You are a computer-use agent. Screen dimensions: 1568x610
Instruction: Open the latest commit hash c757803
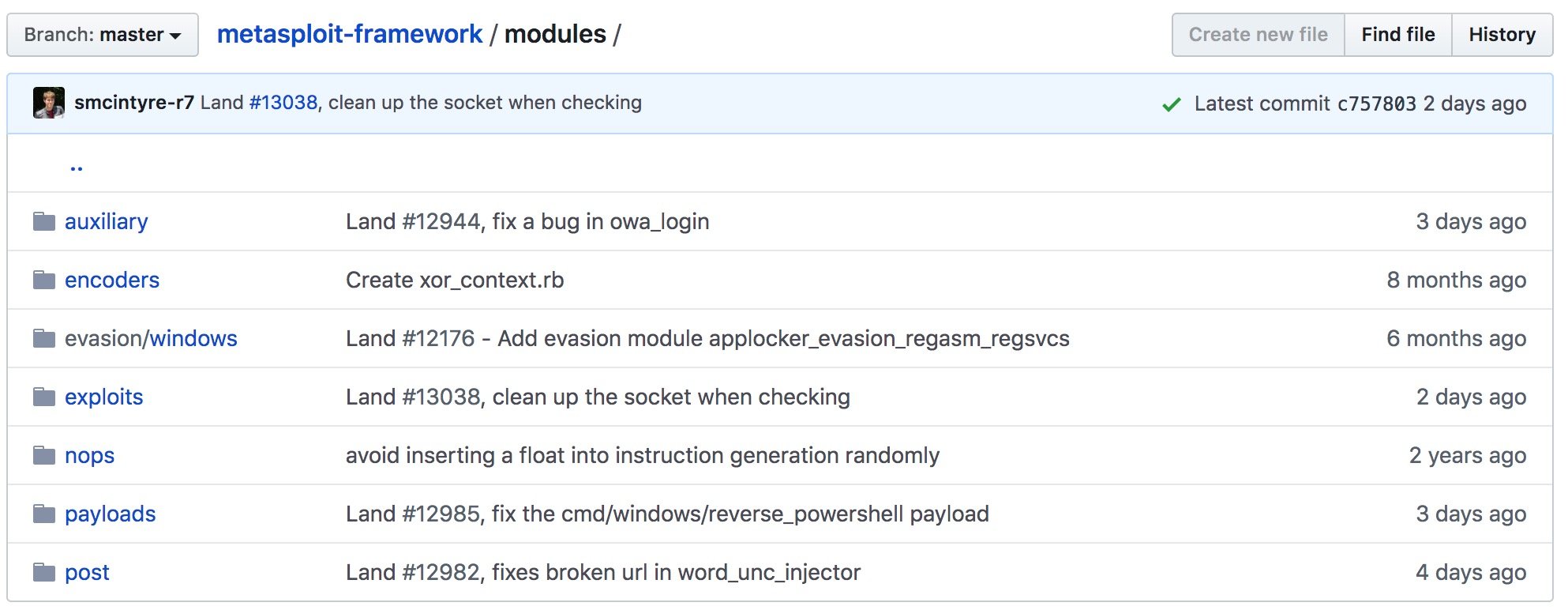[1376, 104]
